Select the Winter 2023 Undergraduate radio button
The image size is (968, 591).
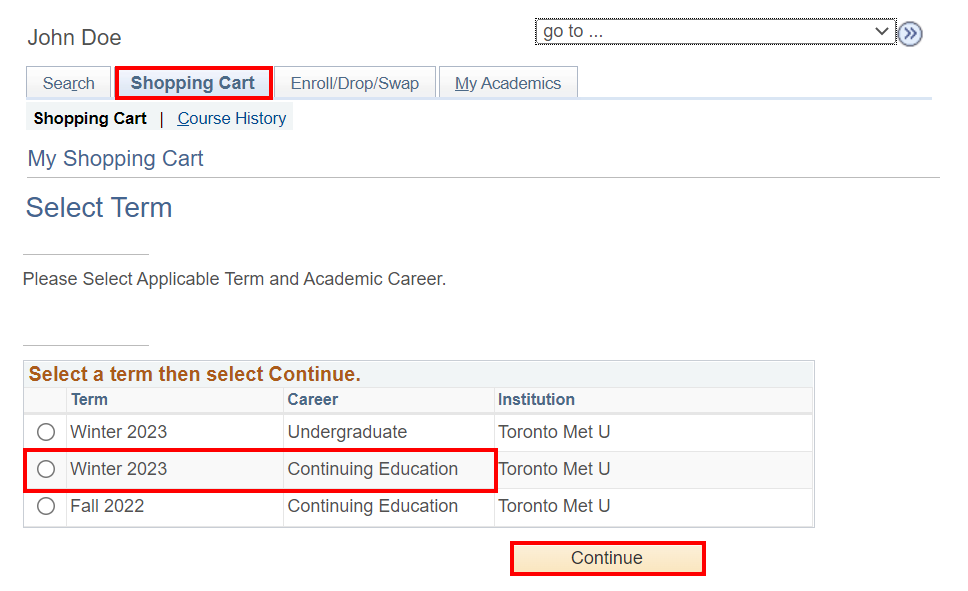pyautogui.click(x=46, y=433)
